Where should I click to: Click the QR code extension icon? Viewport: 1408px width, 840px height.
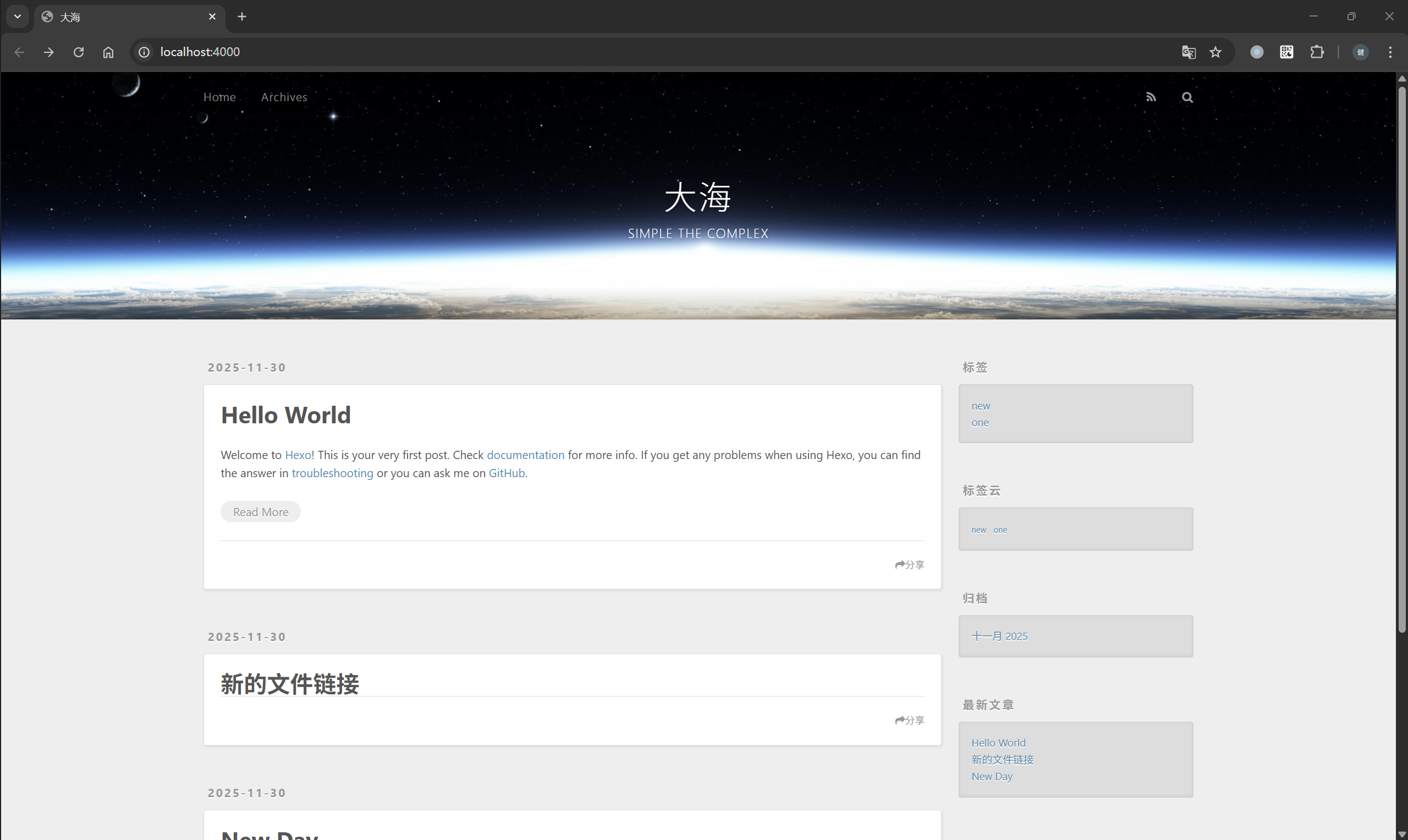(x=1286, y=52)
